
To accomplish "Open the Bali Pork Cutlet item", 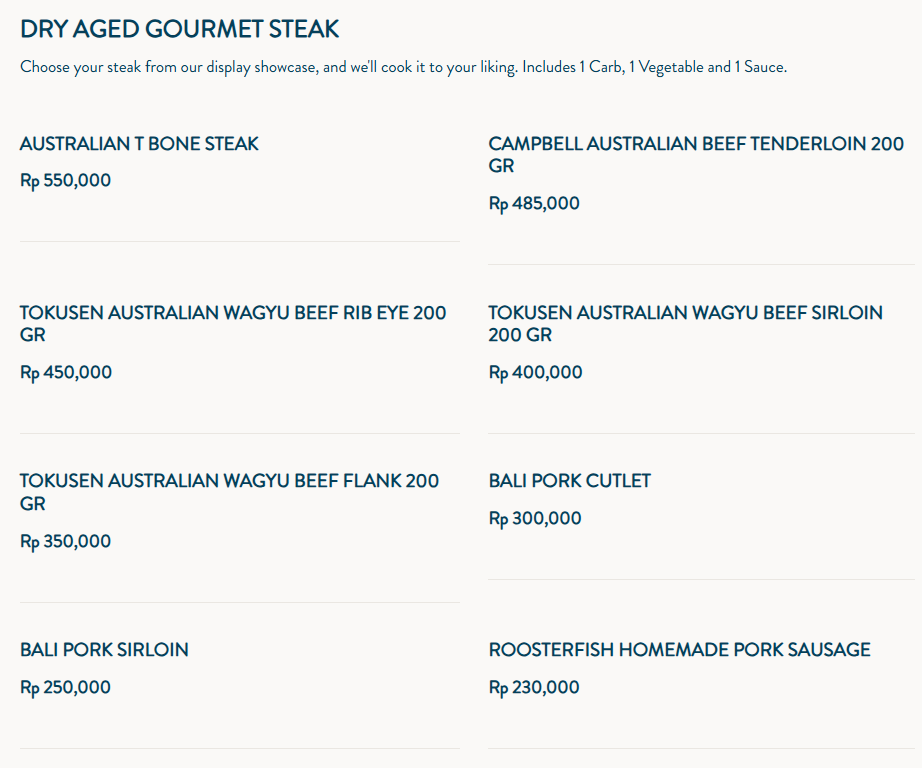I will (569, 481).
